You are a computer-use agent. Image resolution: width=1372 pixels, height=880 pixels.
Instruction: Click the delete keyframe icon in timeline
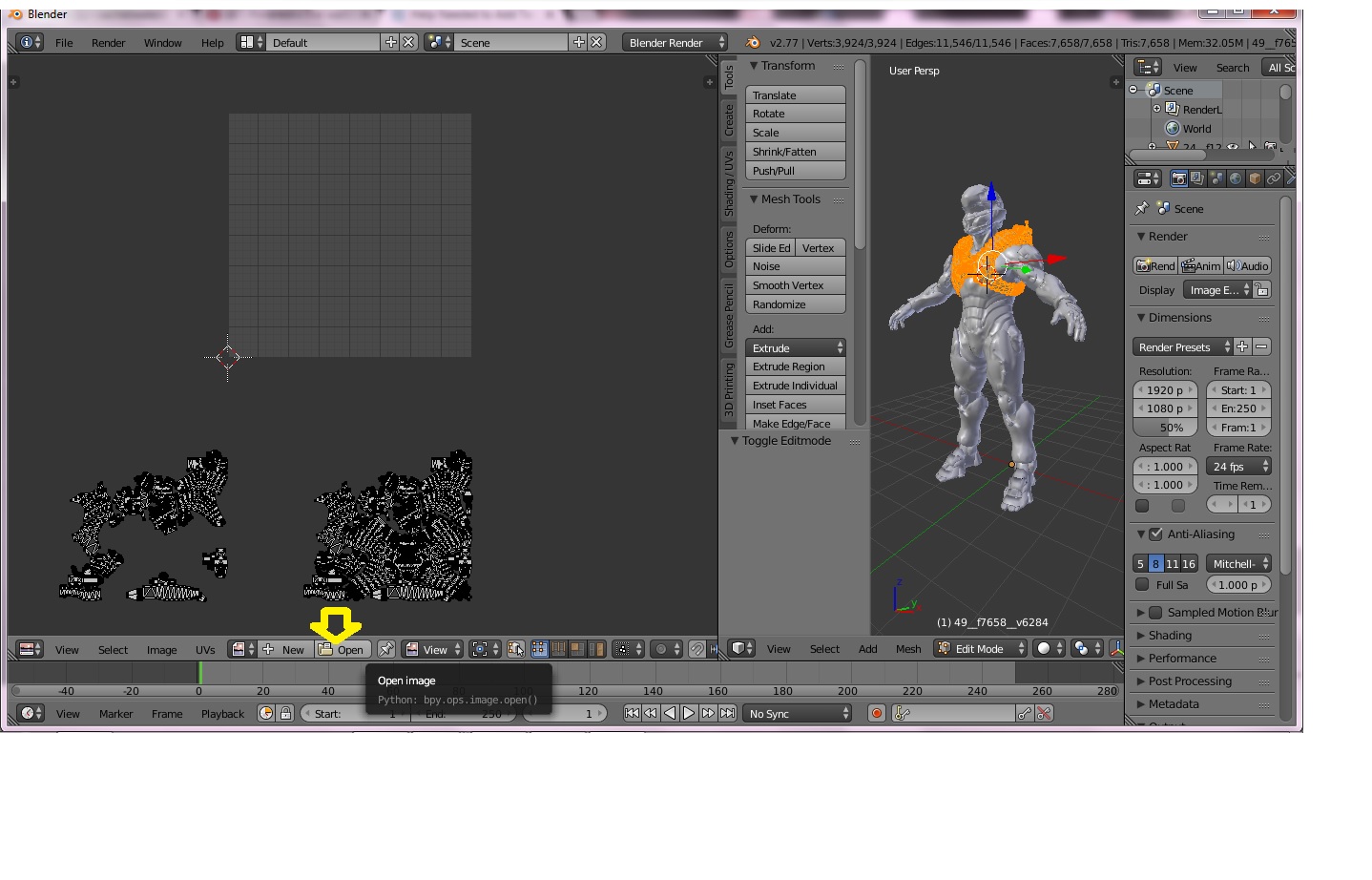point(1044,713)
